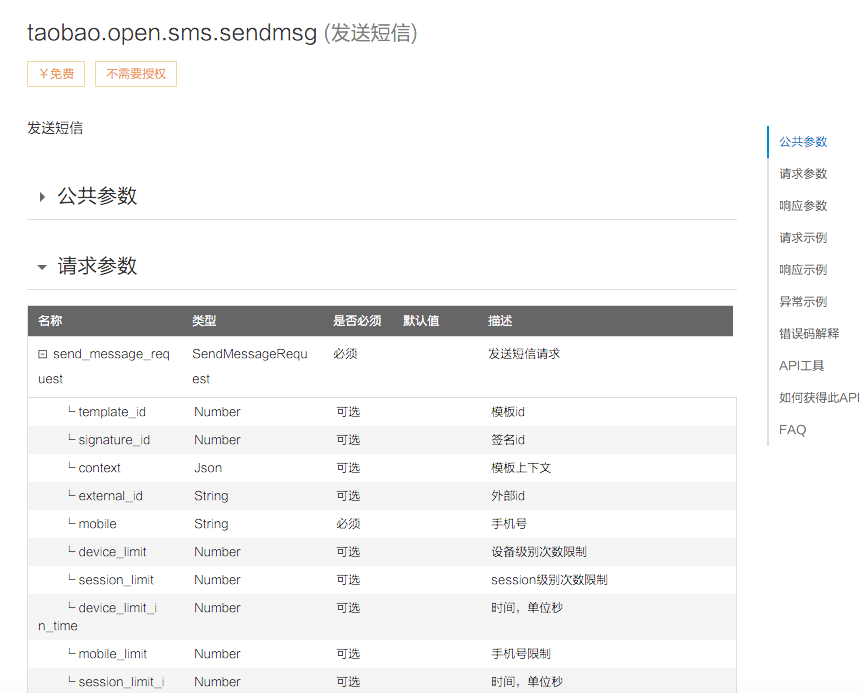863x693 pixels.
Task: Expand the 公共参数 section triangle
Action: click(42, 197)
